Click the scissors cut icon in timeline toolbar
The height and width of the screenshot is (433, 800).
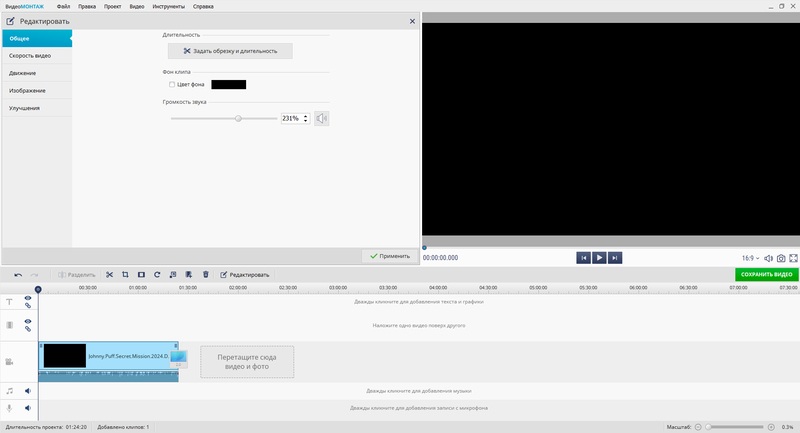[110, 274]
